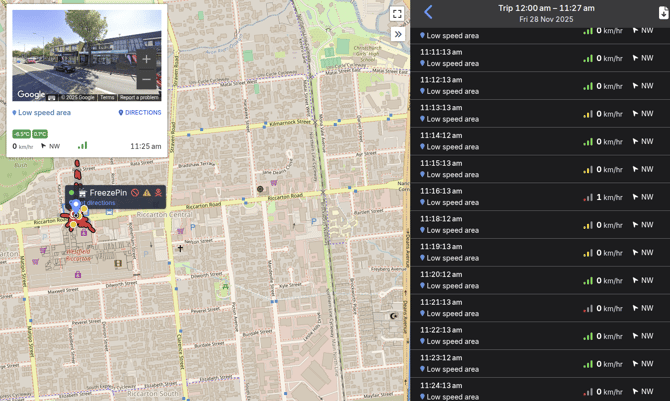Open DIRECTIONS link in info card
Image resolution: width=670 pixels, height=401 pixels.
[x=140, y=113]
